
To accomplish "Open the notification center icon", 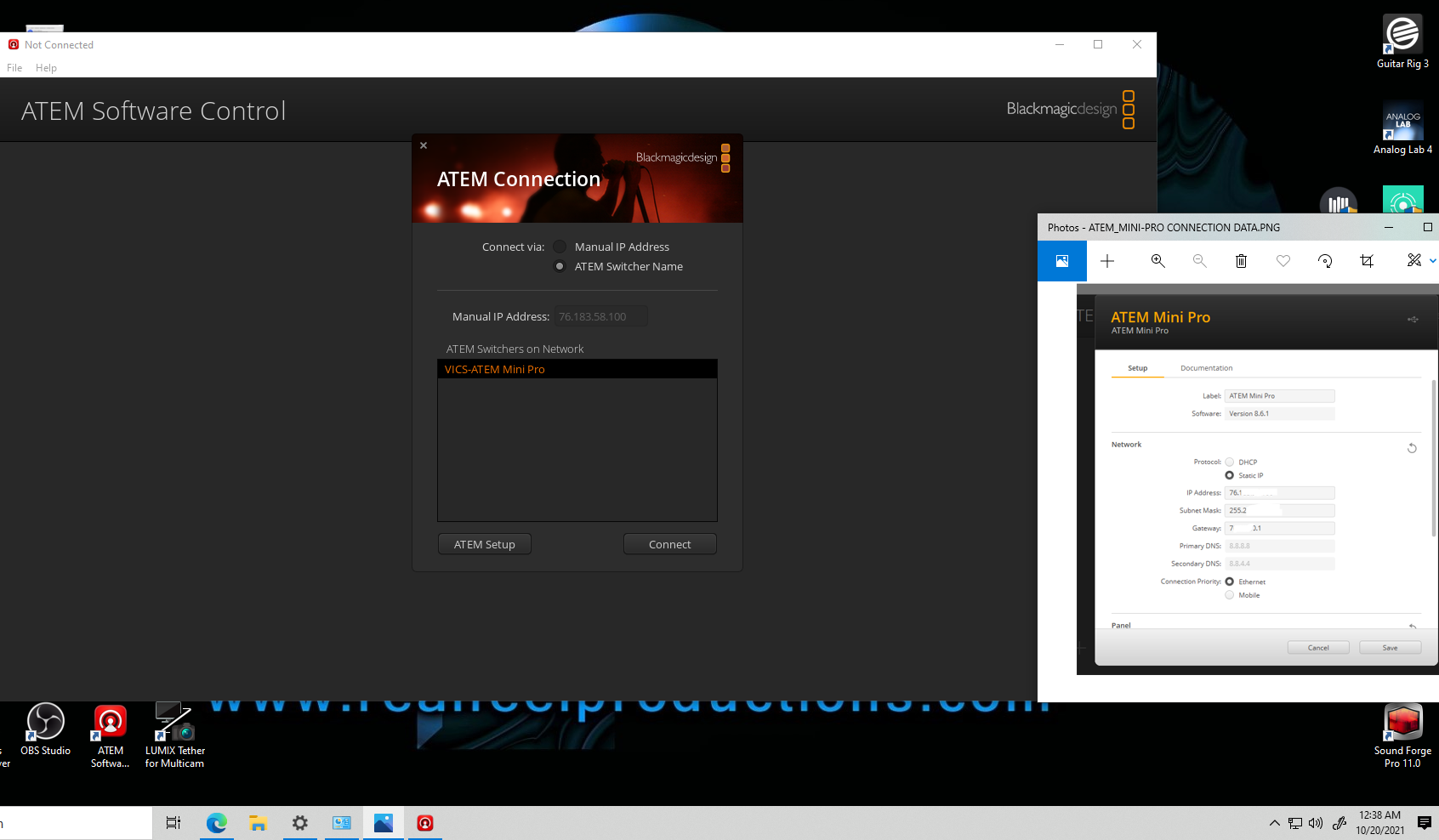I will coord(1425,823).
